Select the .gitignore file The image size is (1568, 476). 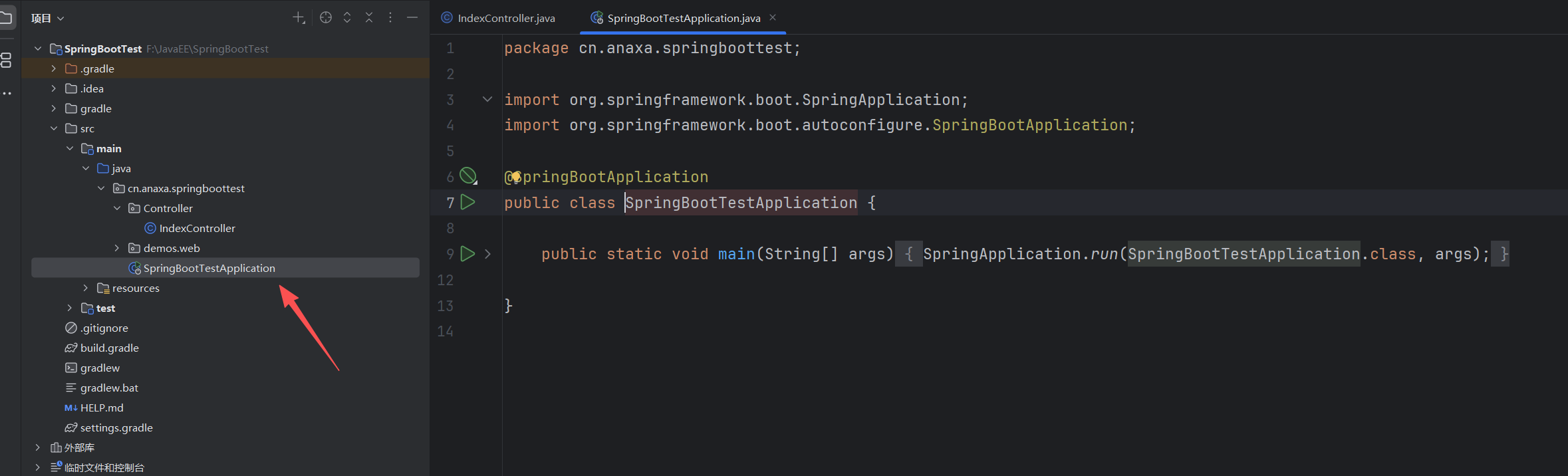click(104, 328)
